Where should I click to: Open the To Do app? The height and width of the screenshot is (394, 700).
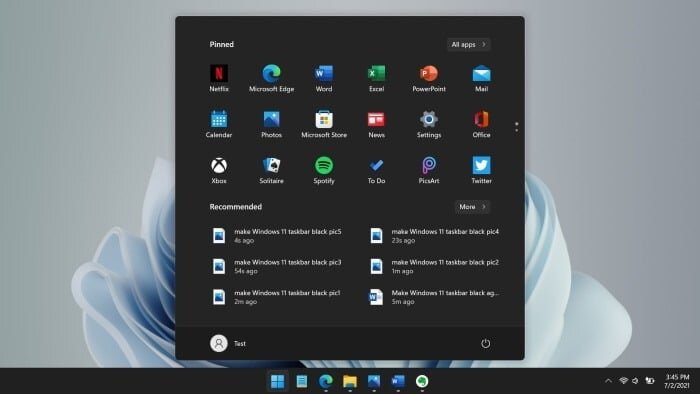click(x=376, y=170)
